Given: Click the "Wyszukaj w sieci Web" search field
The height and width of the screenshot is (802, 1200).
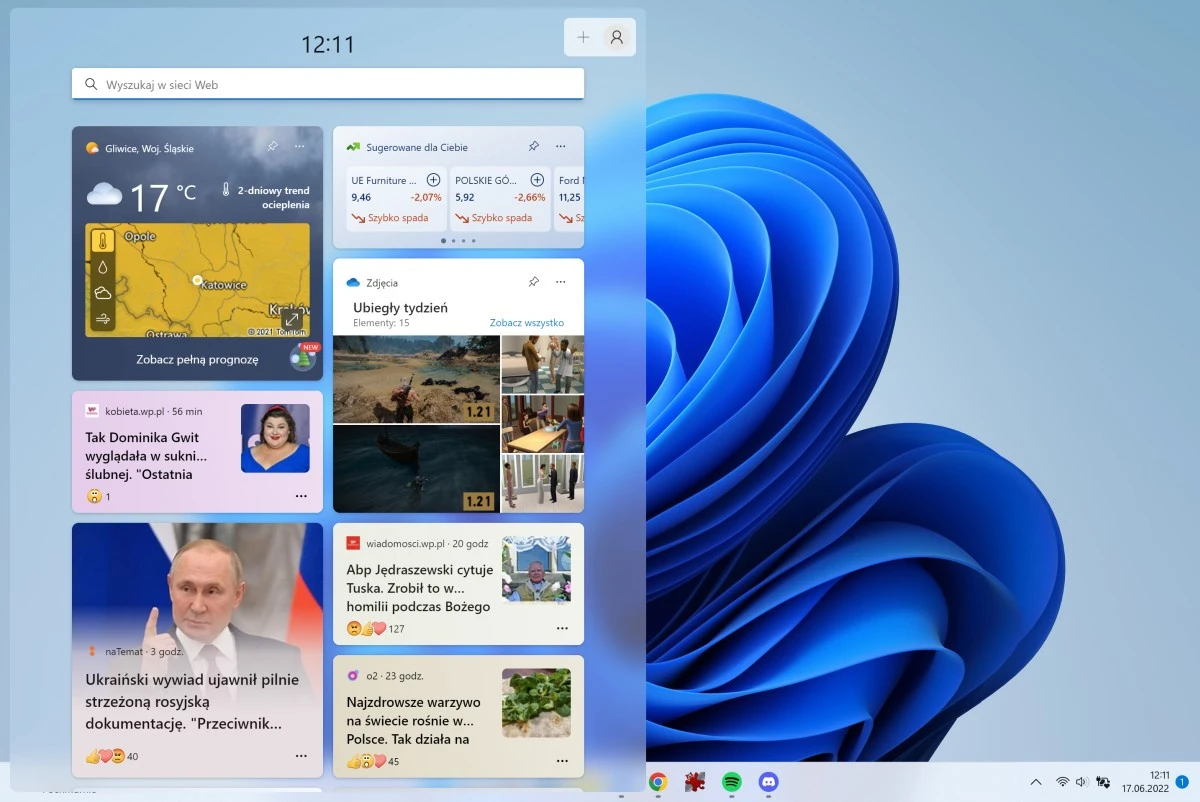Looking at the screenshot, I should tap(327, 83).
